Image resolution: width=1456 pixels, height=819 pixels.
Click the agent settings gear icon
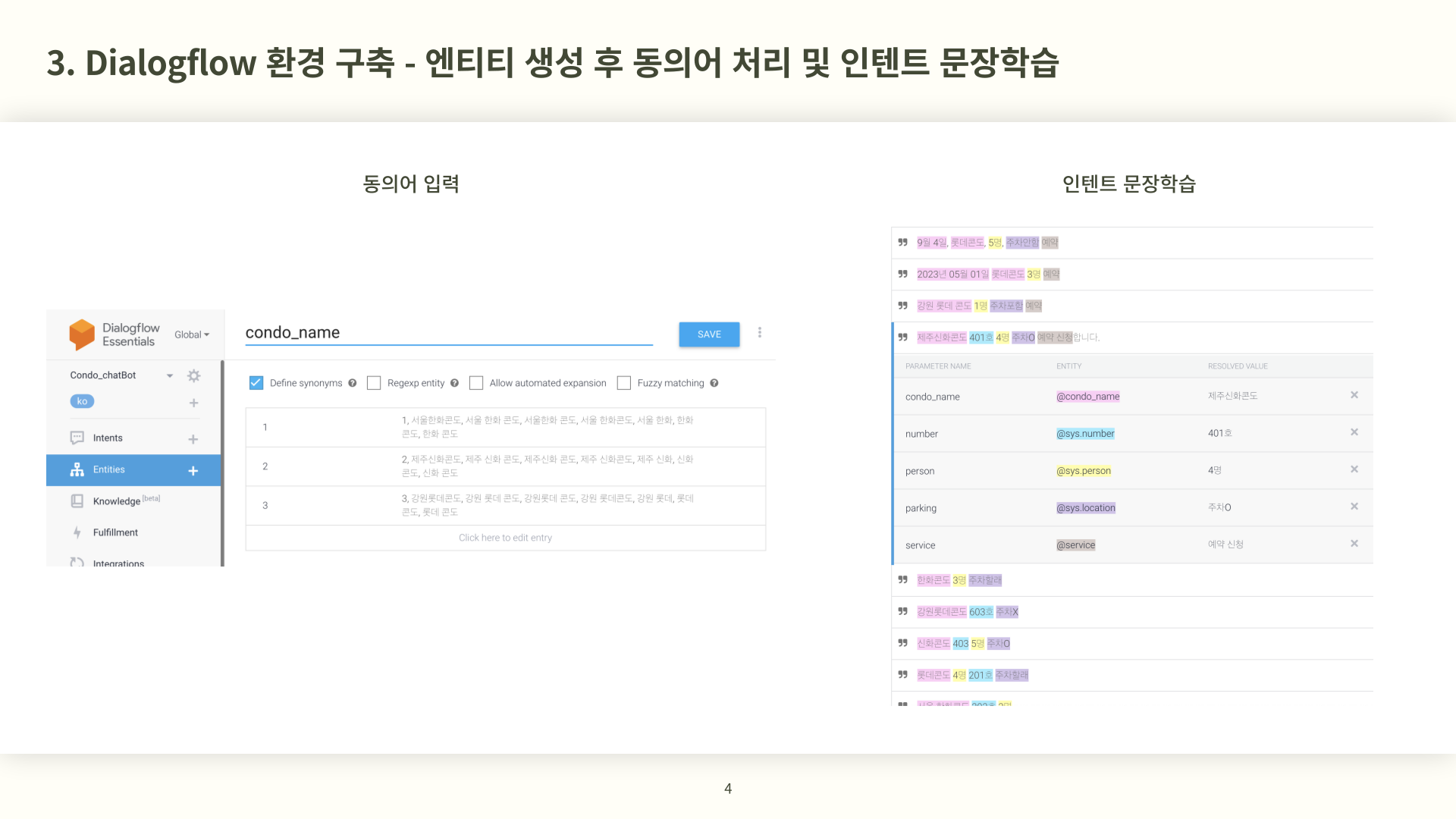194,375
